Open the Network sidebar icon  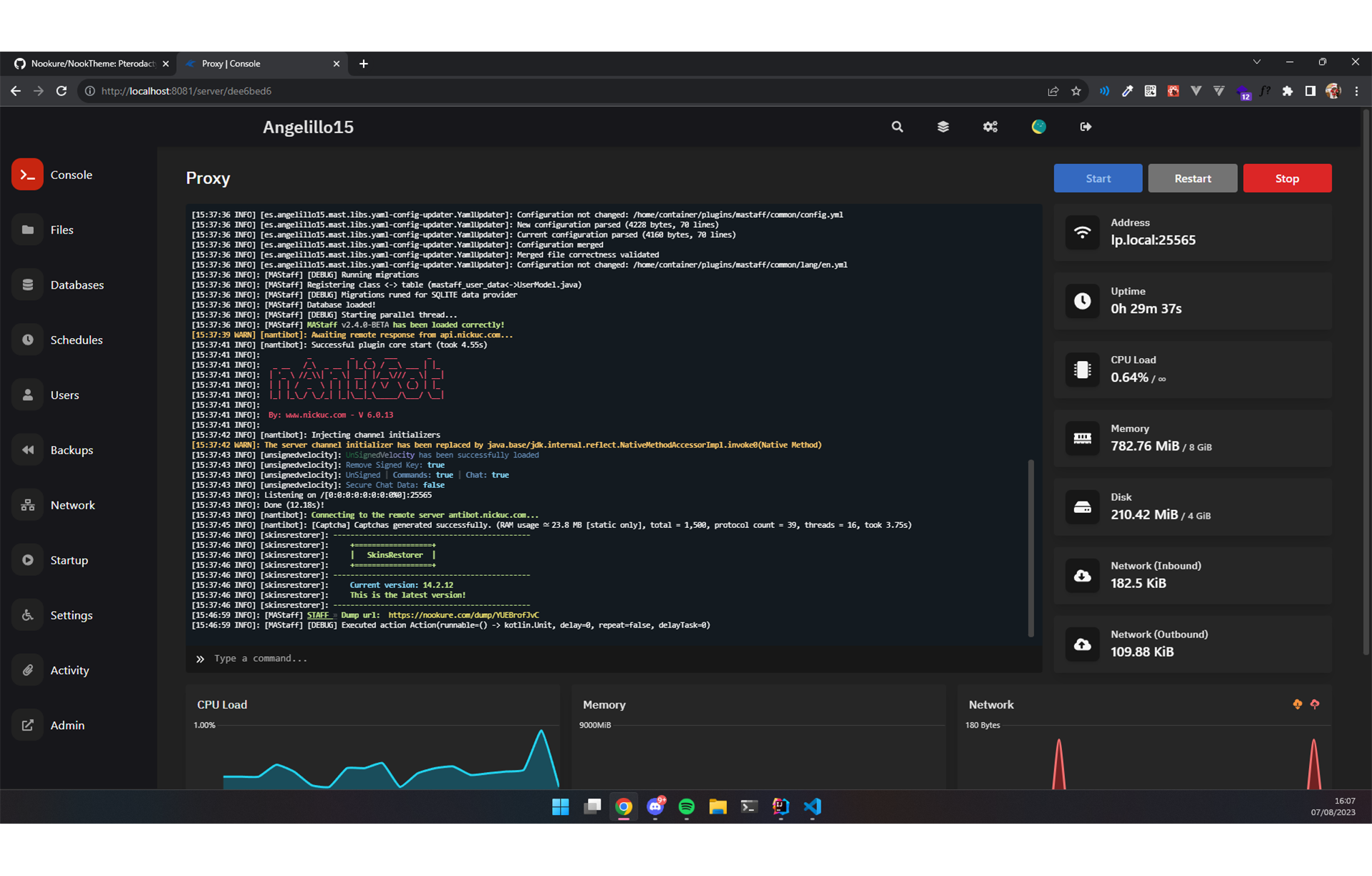[x=27, y=505]
